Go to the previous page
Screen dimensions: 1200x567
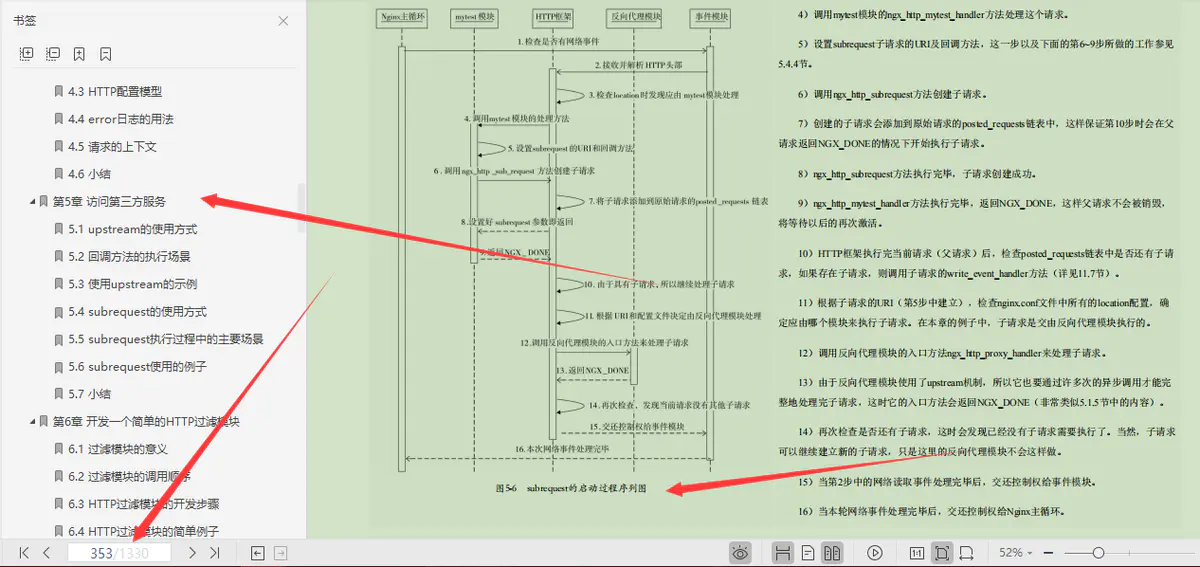(46, 552)
